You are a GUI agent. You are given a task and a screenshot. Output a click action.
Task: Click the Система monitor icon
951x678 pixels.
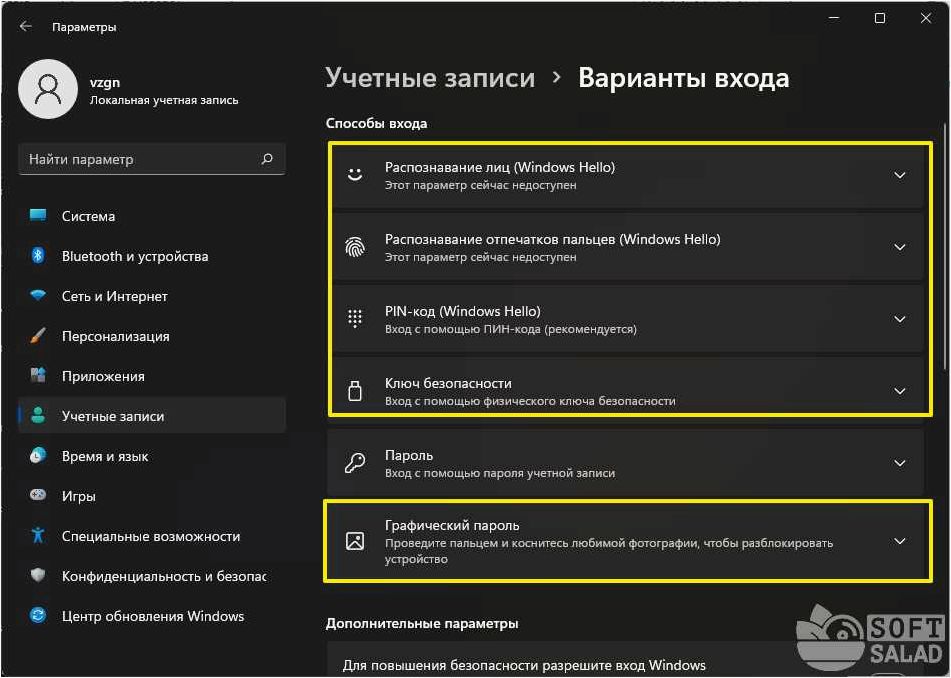pyautogui.click(x=38, y=216)
